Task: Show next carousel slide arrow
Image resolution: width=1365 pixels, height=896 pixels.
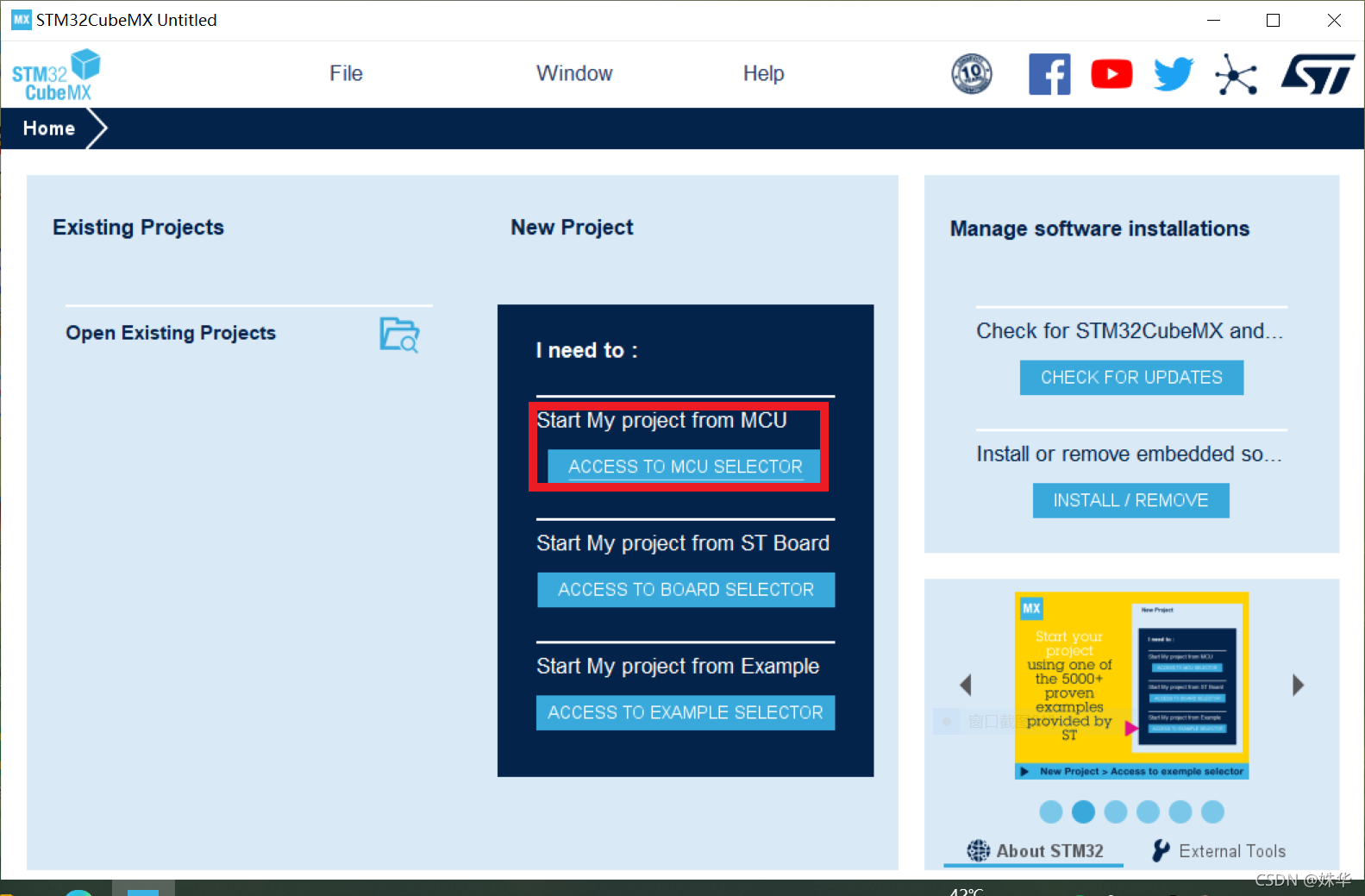Action: coord(1298,685)
